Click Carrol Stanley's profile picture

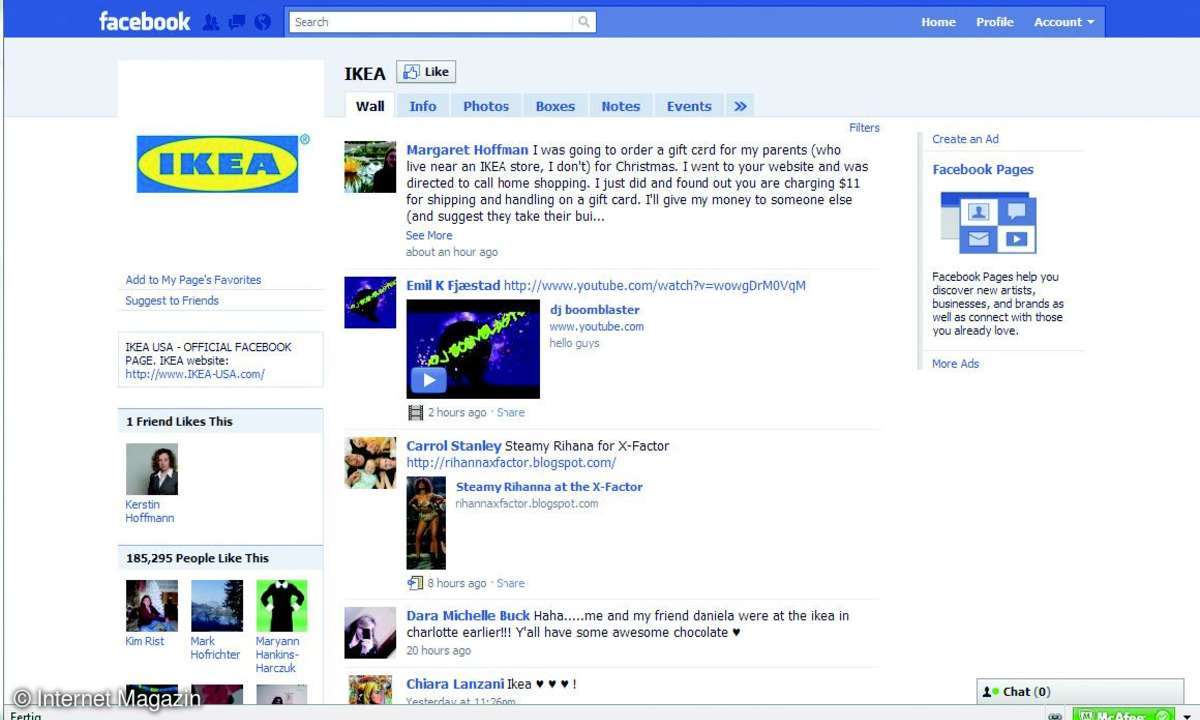tap(370, 463)
